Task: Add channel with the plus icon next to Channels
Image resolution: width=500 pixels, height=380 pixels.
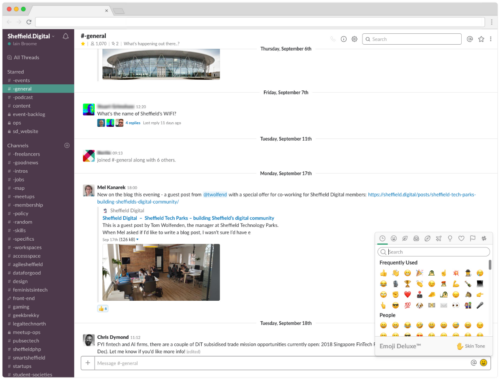Action: [x=67, y=145]
